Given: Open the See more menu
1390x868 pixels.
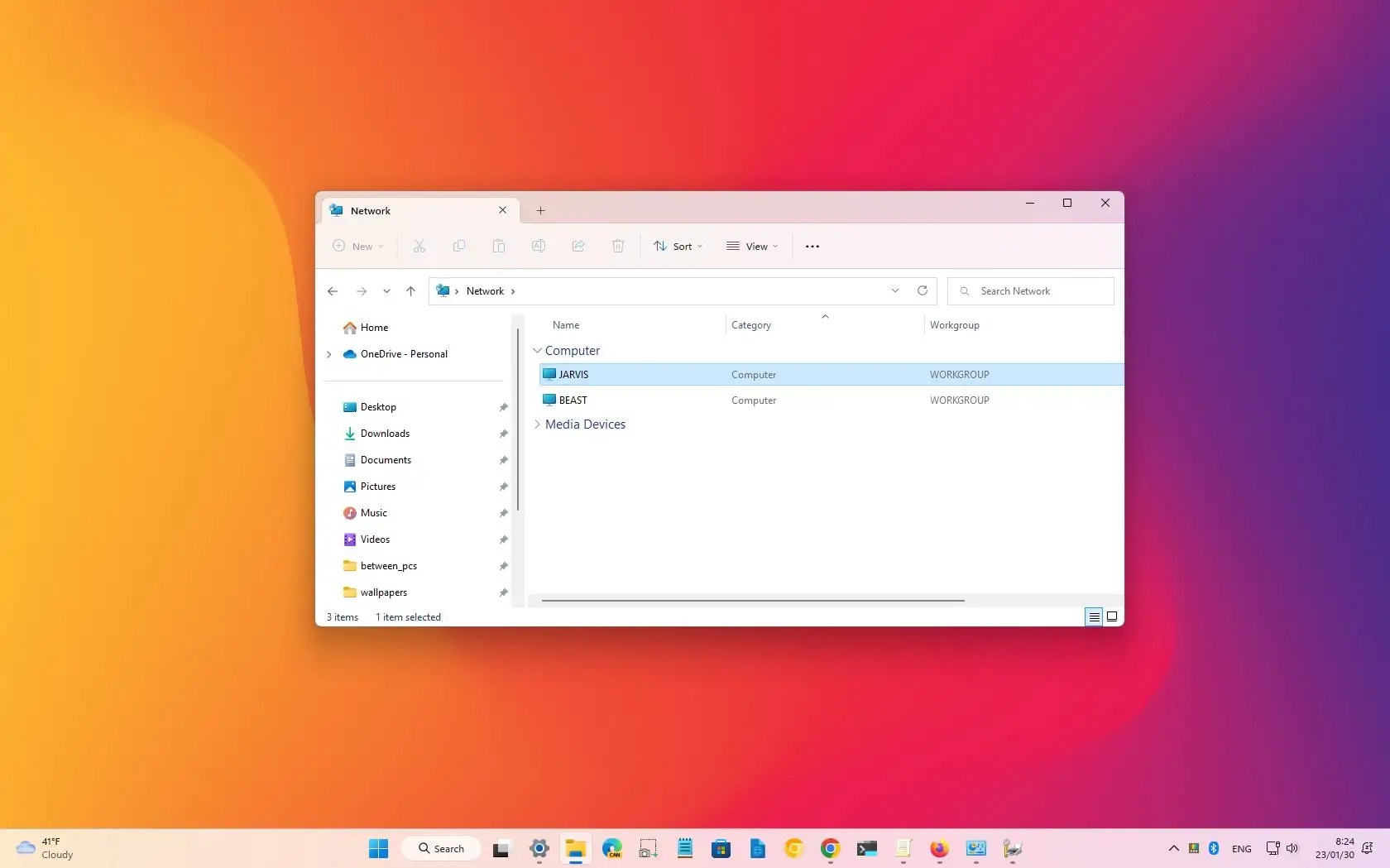Looking at the screenshot, I should (x=812, y=246).
